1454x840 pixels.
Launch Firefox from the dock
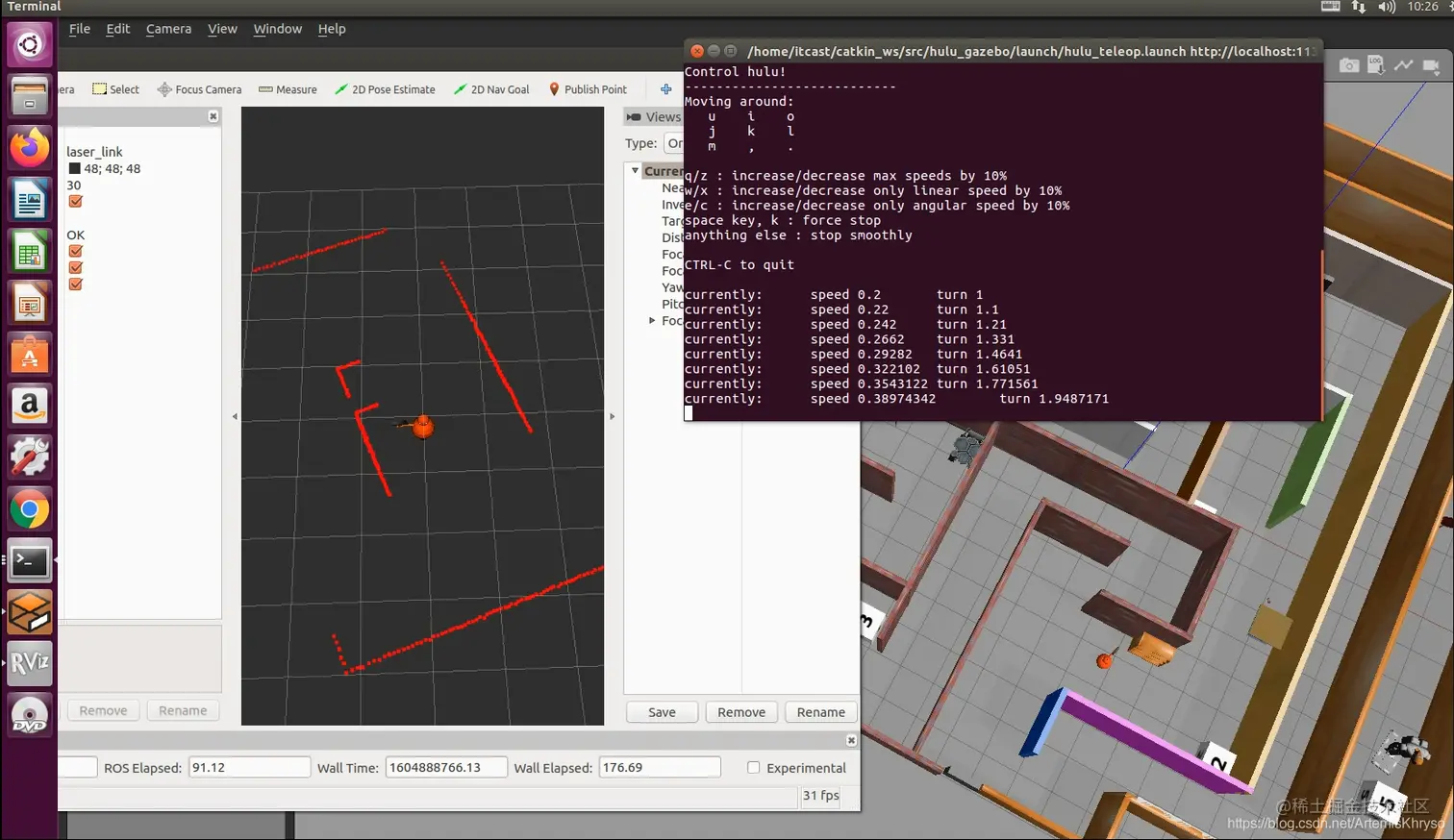[x=30, y=148]
